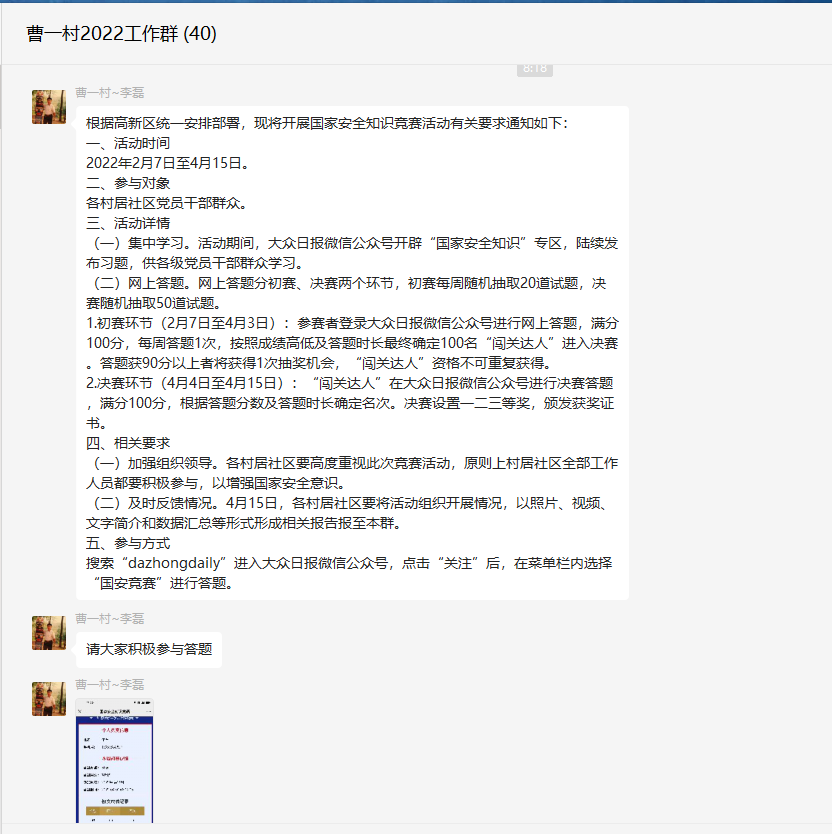
Task: Click heading "一、活动时间"
Action: [128, 143]
